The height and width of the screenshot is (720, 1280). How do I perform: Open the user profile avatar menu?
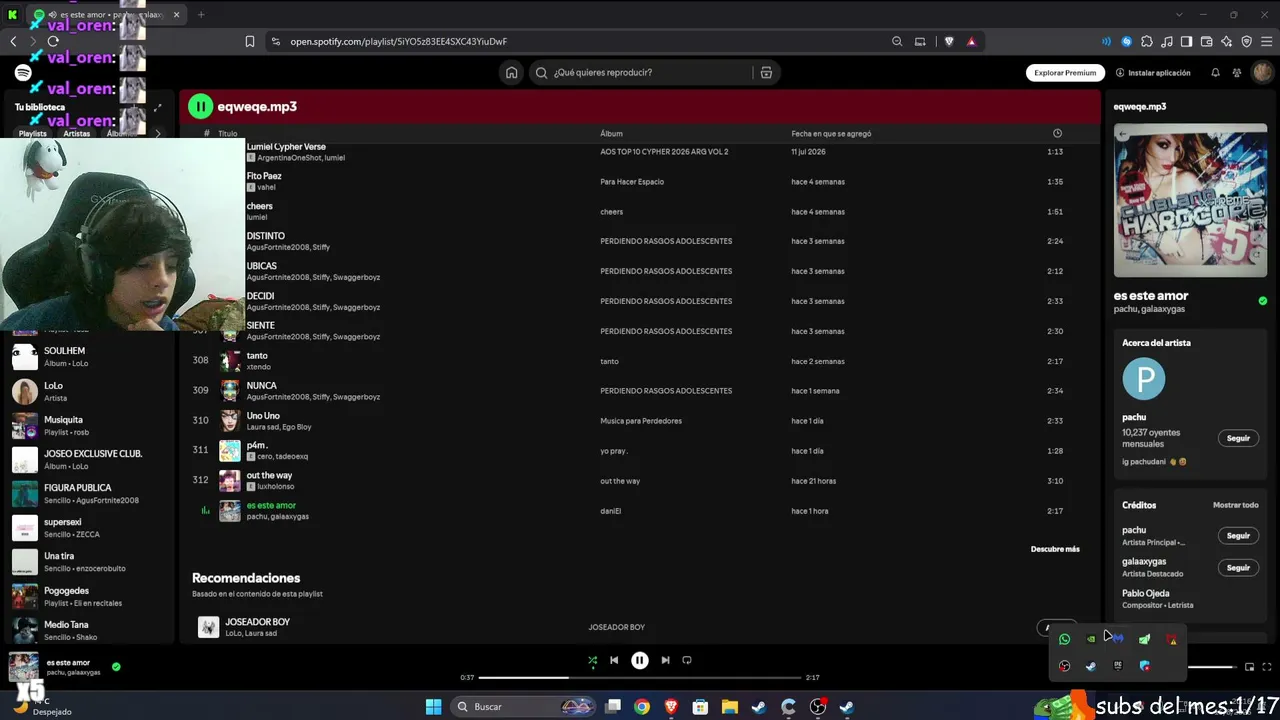1262,72
